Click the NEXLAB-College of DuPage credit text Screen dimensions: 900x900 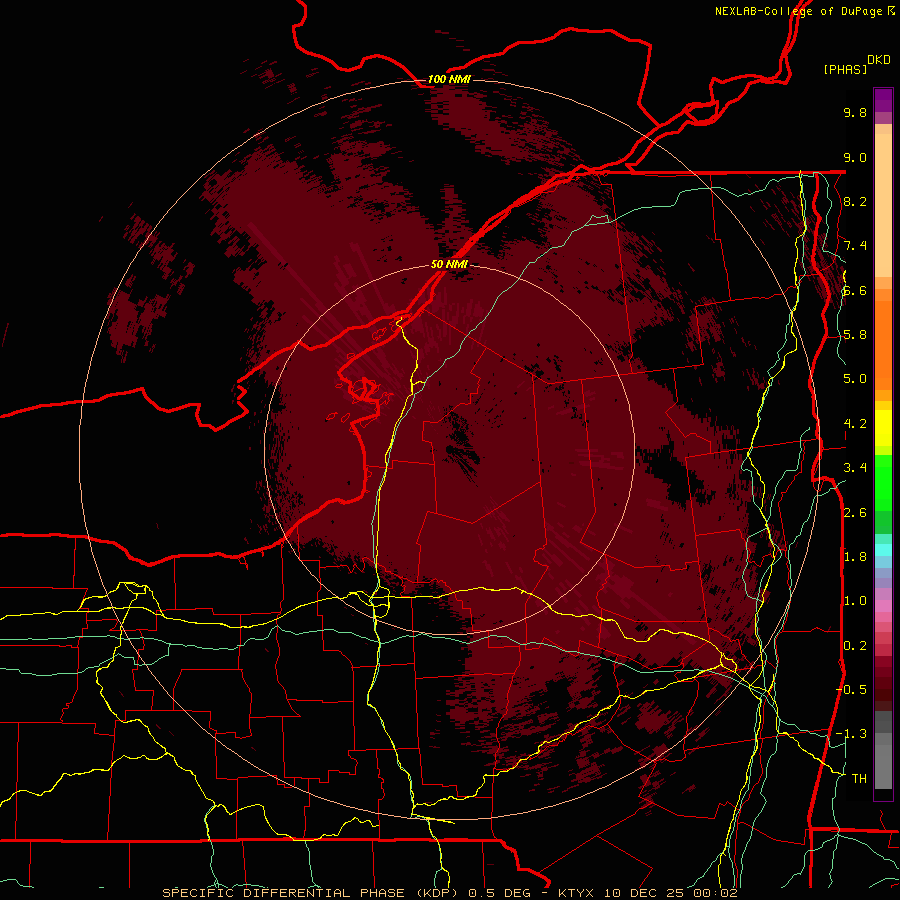(x=804, y=11)
